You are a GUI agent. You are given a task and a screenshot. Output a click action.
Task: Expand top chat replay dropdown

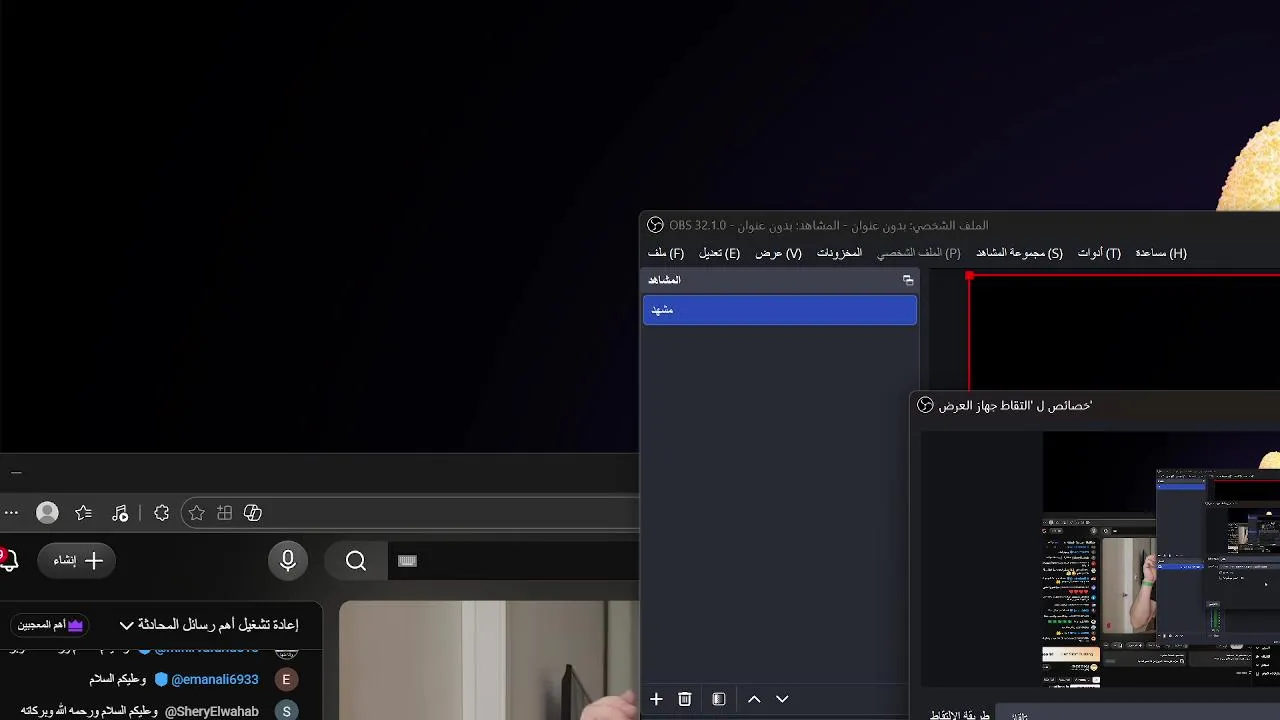click(x=209, y=625)
